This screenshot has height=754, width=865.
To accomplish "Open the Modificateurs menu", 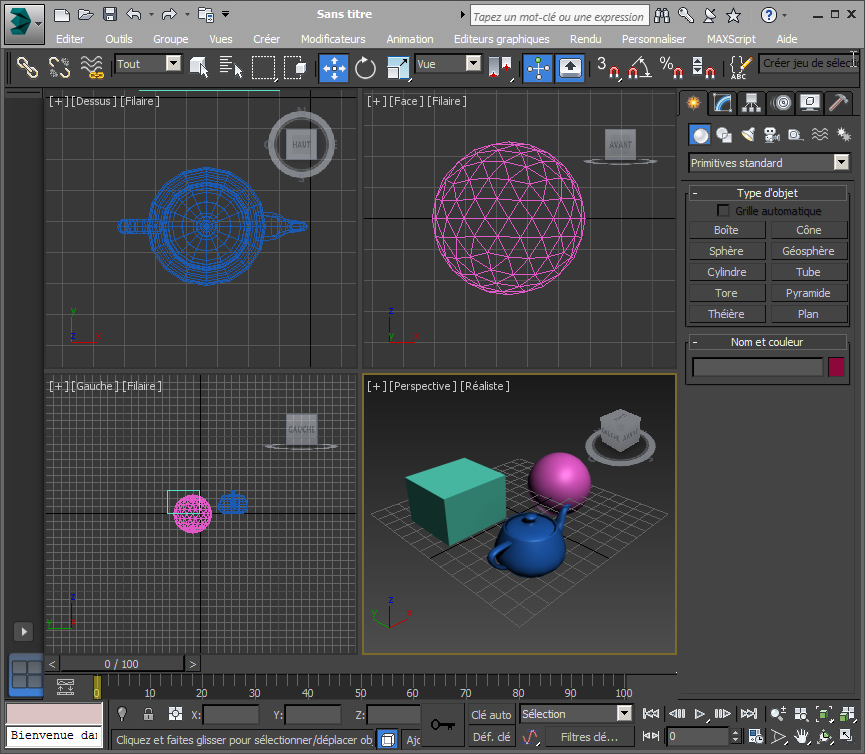I will [x=333, y=39].
